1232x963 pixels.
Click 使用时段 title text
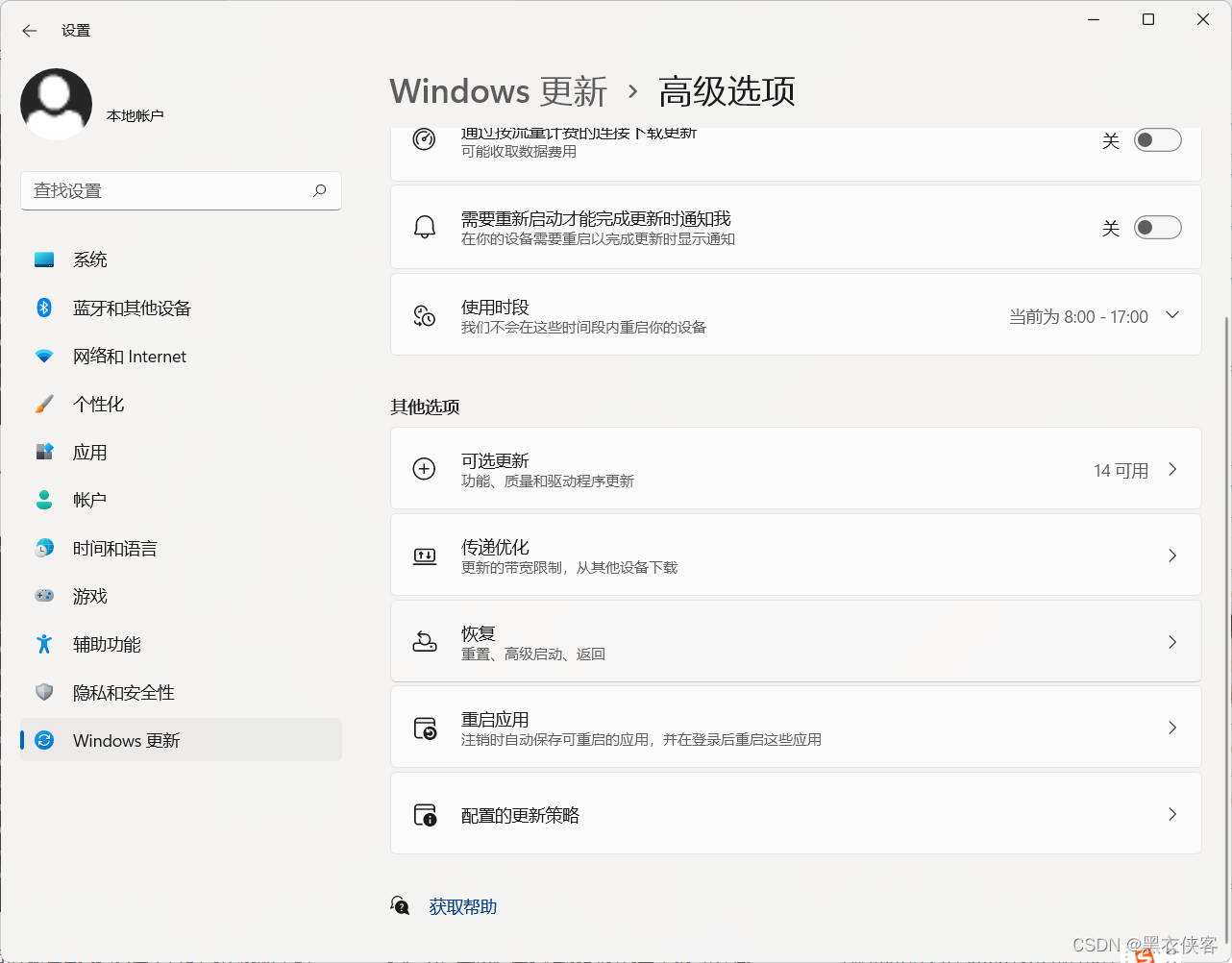(x=495, y=307)
